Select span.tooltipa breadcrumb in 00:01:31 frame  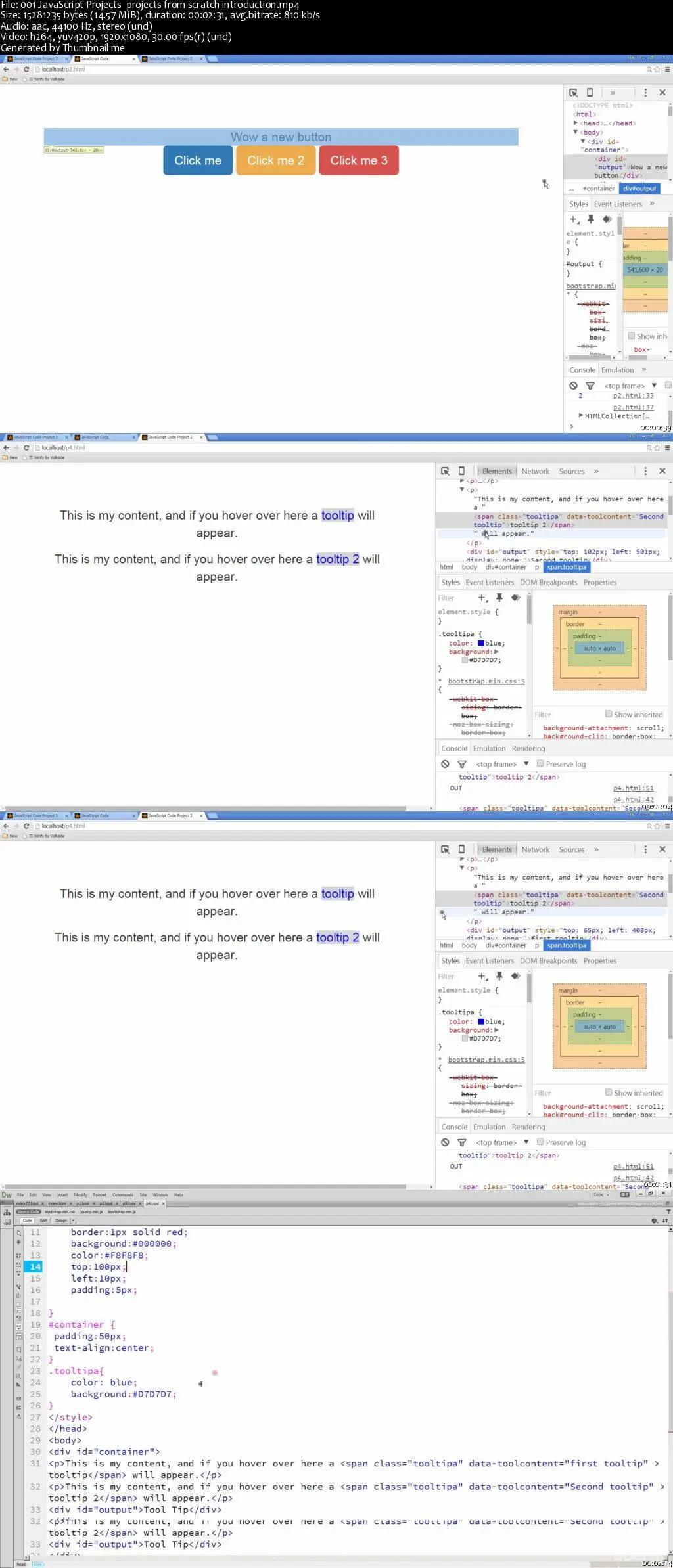[x=567, y=945]
